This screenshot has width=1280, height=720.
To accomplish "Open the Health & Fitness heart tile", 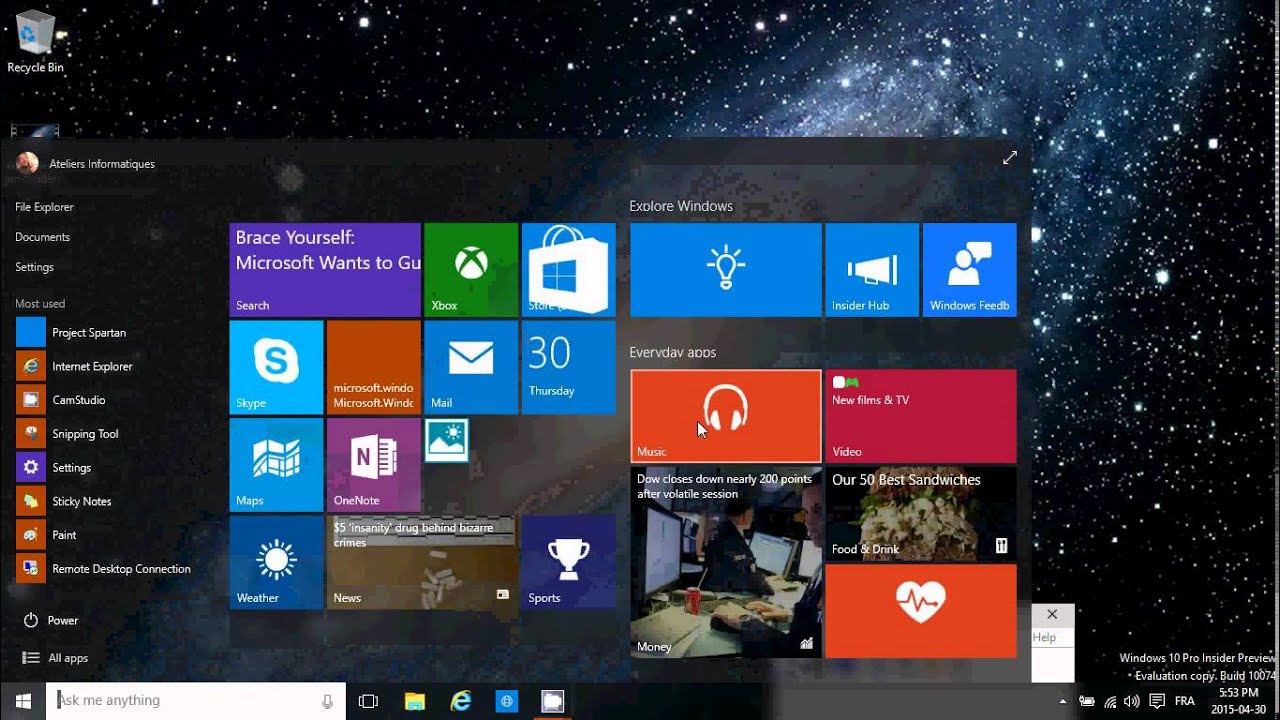I will [920, 611].
